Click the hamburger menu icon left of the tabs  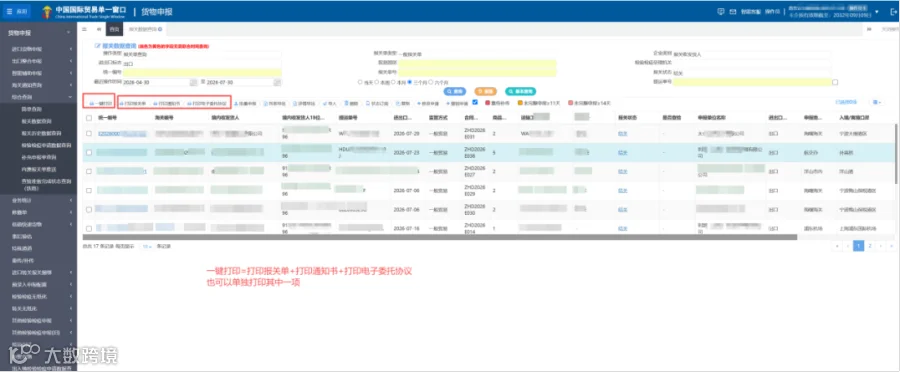pyautogui.click(x=84, y=29)
